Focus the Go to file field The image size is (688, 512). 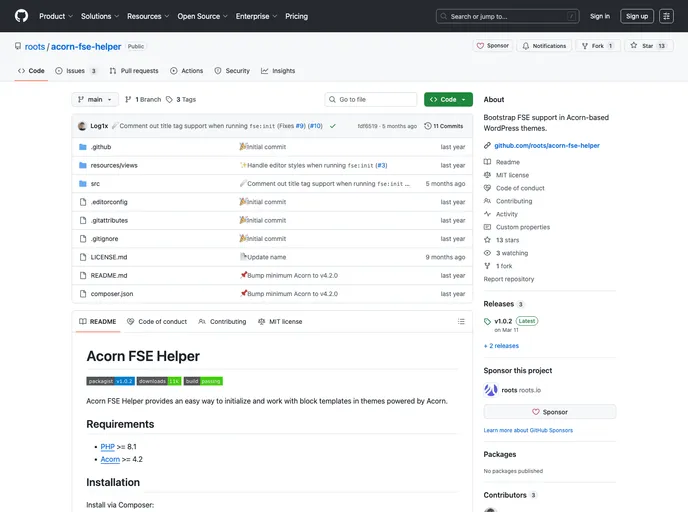tap(371, 100)
